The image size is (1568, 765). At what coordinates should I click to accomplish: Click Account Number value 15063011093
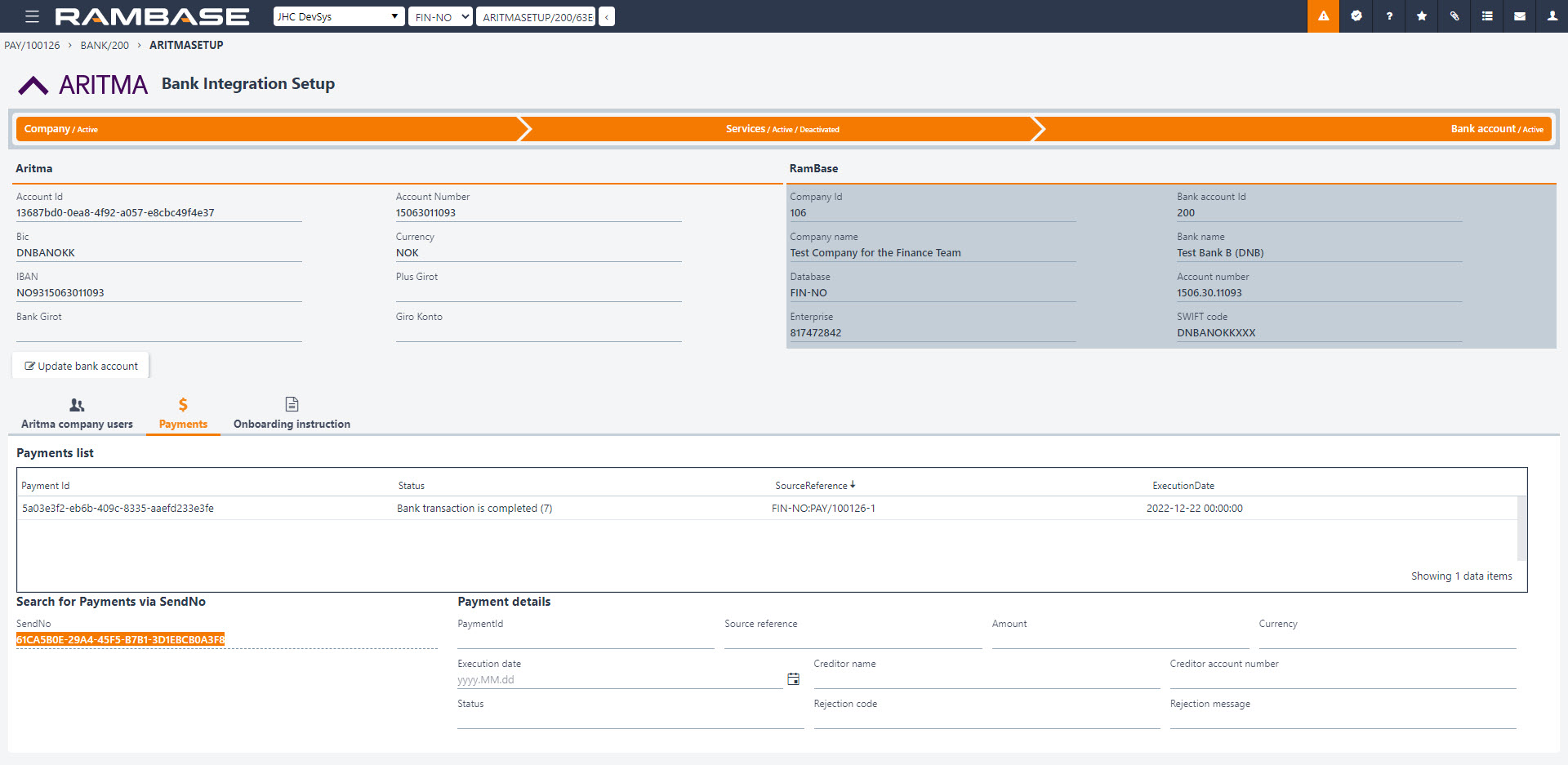click(425, 213)
